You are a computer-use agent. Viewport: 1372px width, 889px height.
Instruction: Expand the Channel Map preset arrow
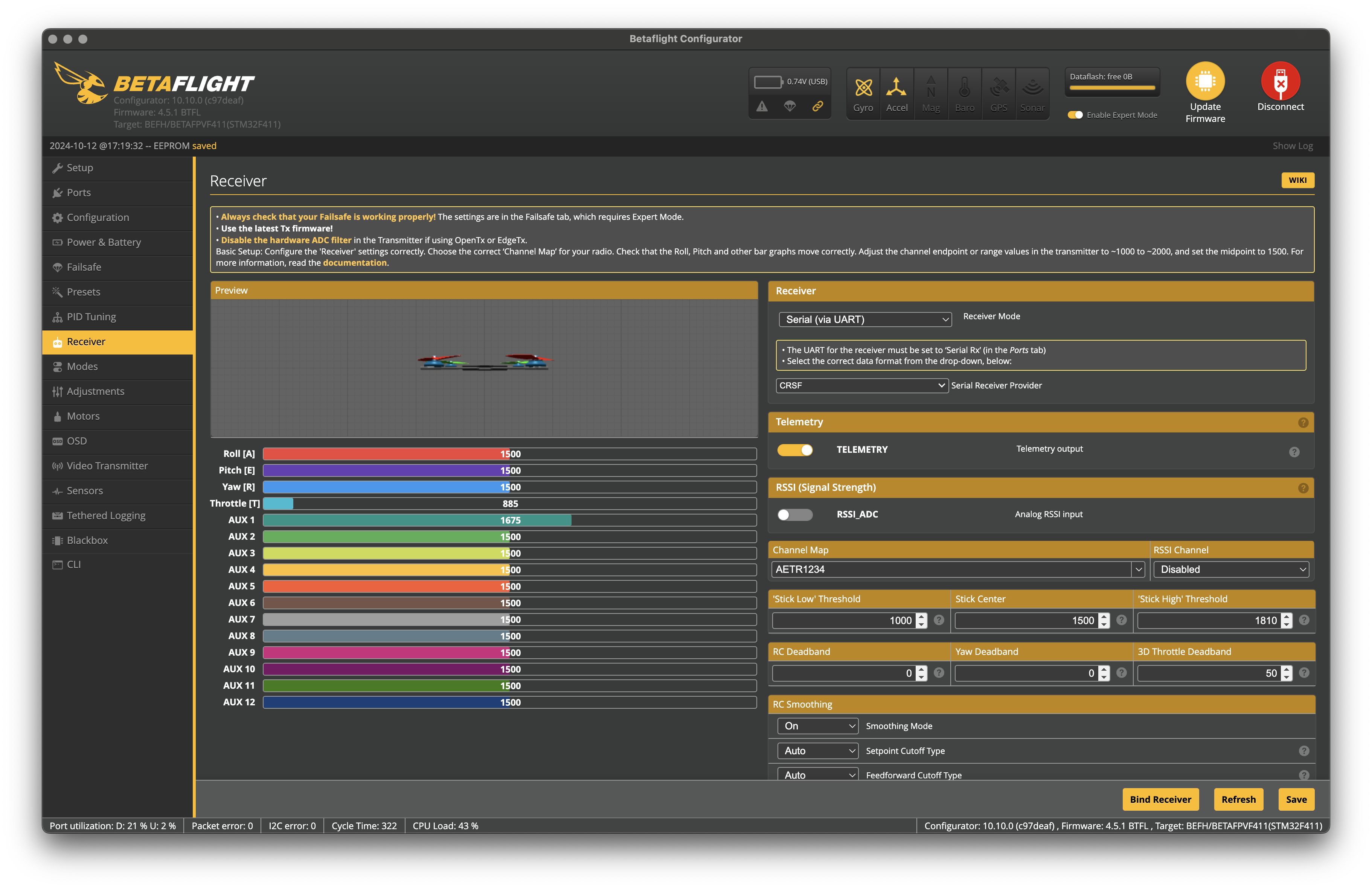click(x=1138, y=569)
